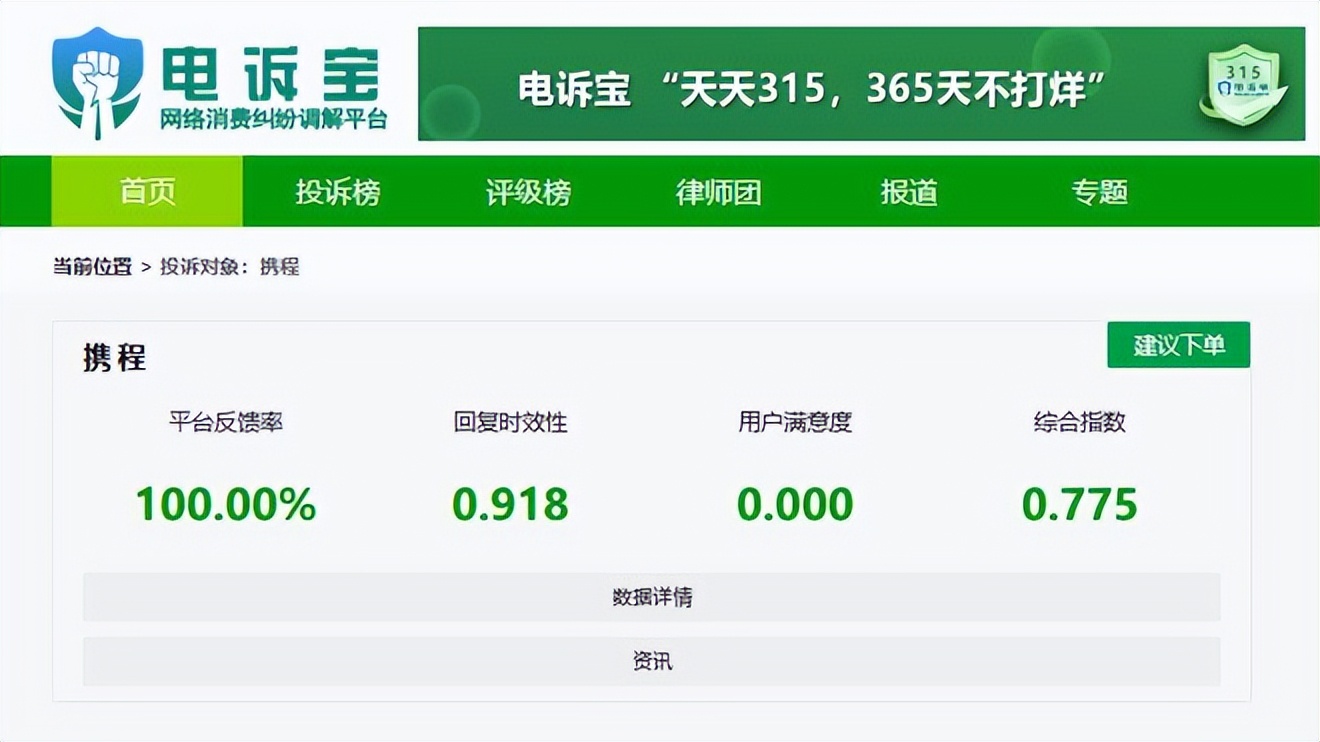Viewport: 1320px width, 742px height.
Task: Expand the 资讯 bar
Action: point(652,661)
